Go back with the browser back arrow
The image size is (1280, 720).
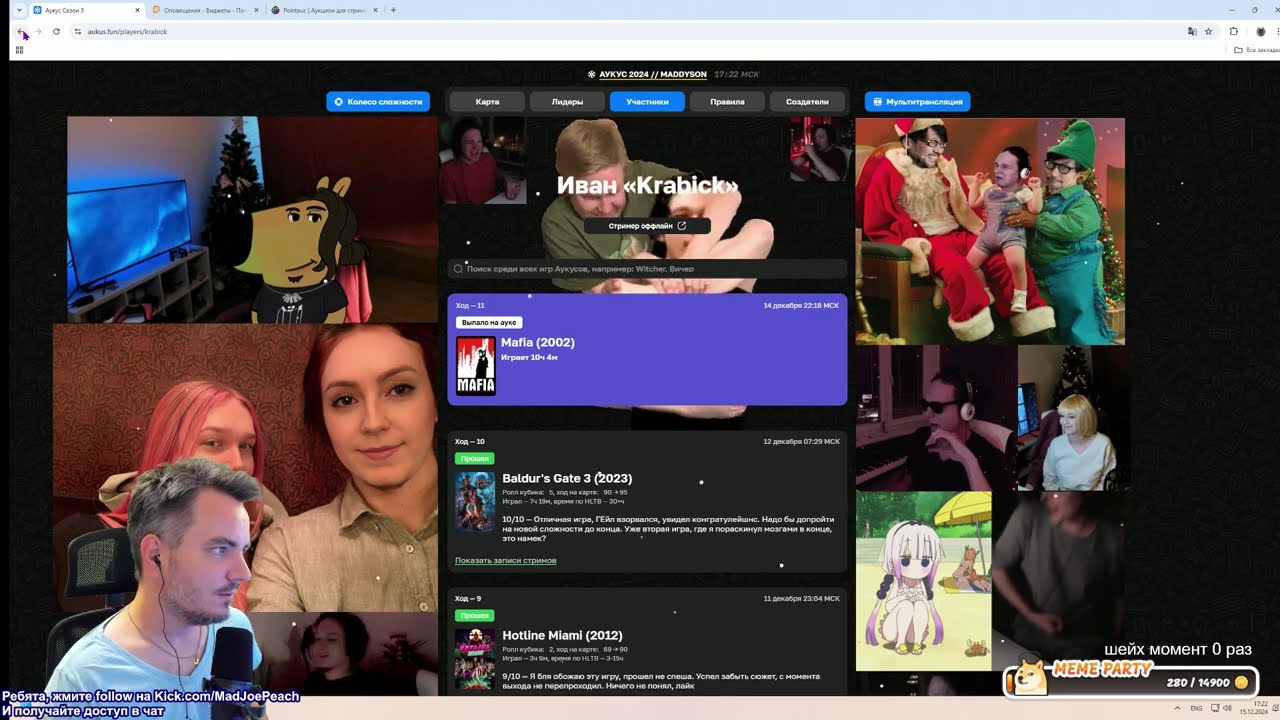21,31
